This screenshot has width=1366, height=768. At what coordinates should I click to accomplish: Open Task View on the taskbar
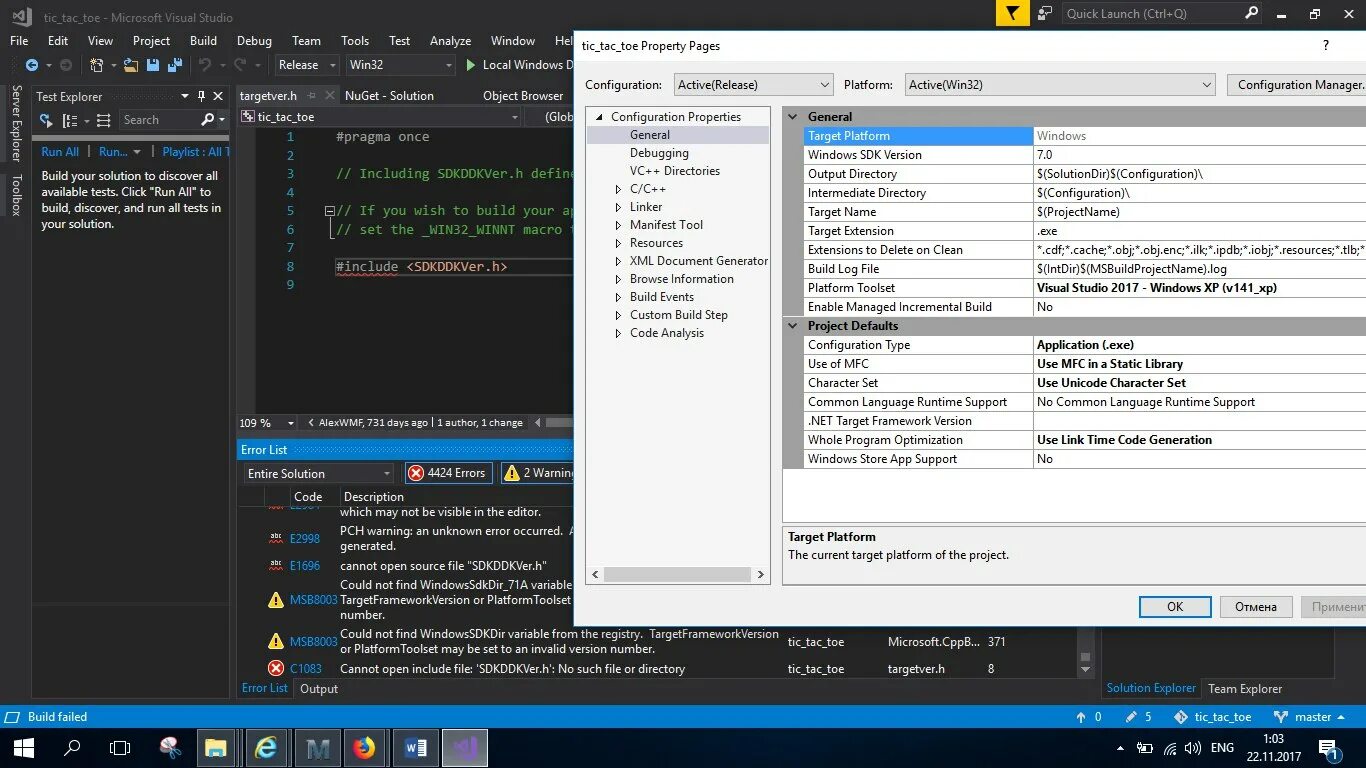pos(120,747)
